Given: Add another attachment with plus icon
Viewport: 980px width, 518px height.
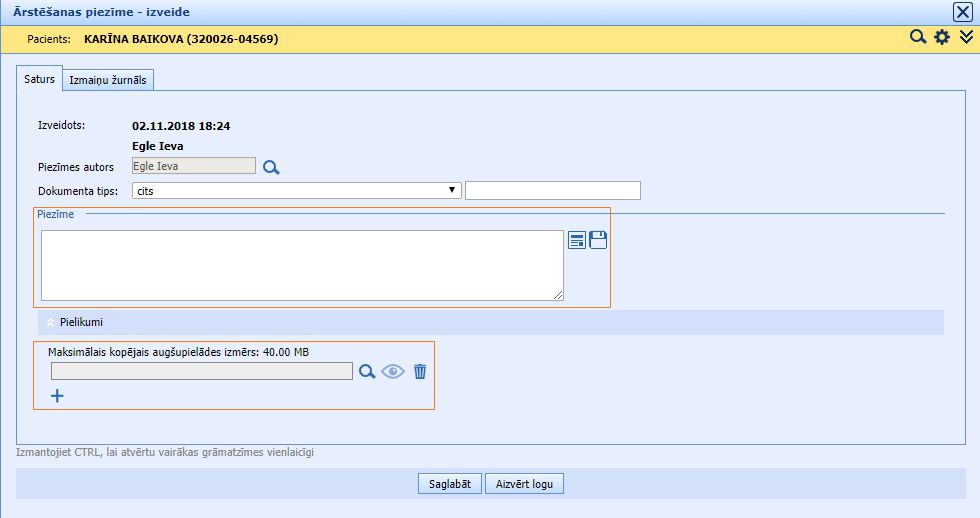Looking at the screenshot, I should (57, 396).
